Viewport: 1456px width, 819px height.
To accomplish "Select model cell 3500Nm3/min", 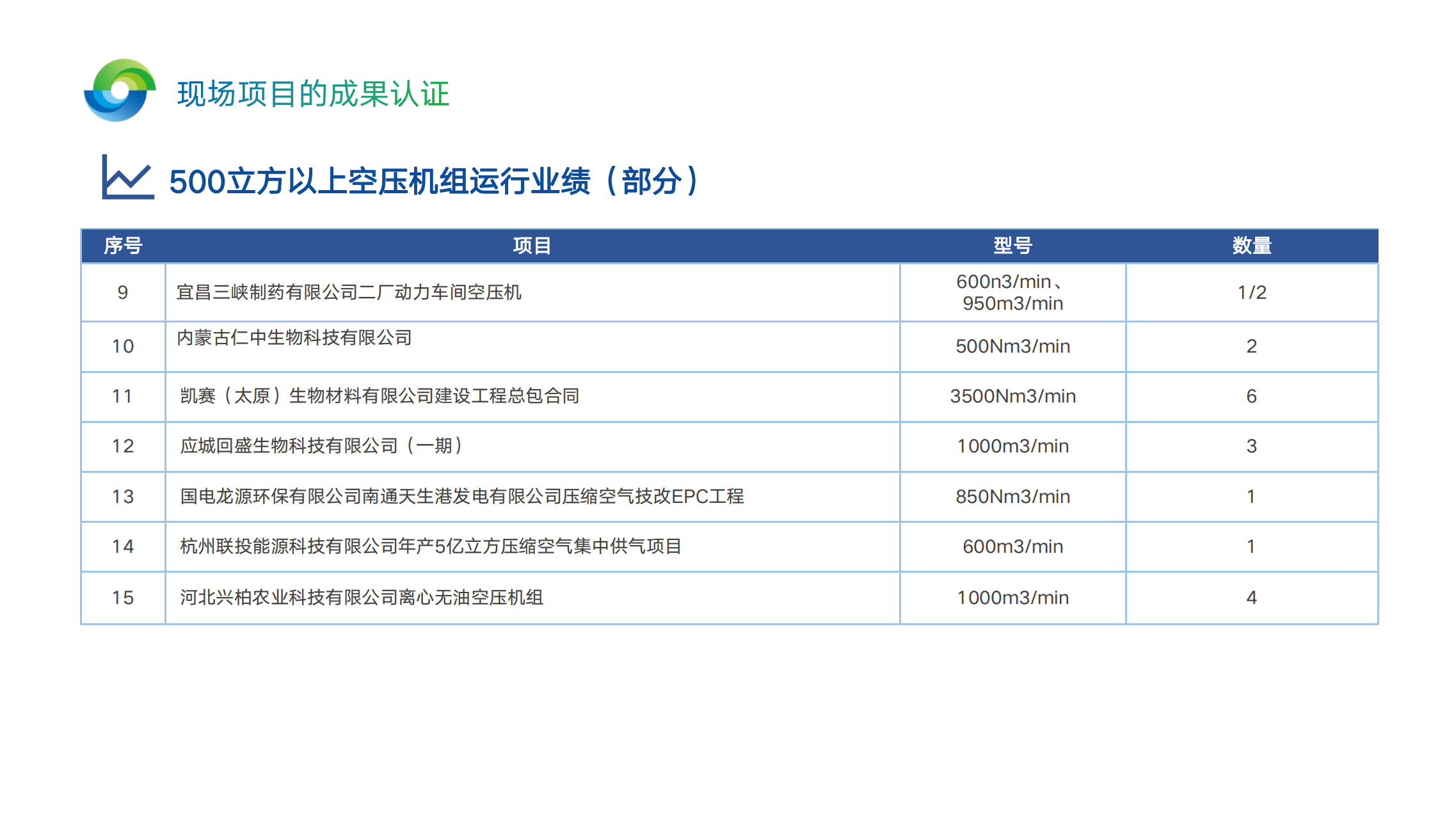I will (x=1012, y=396).
